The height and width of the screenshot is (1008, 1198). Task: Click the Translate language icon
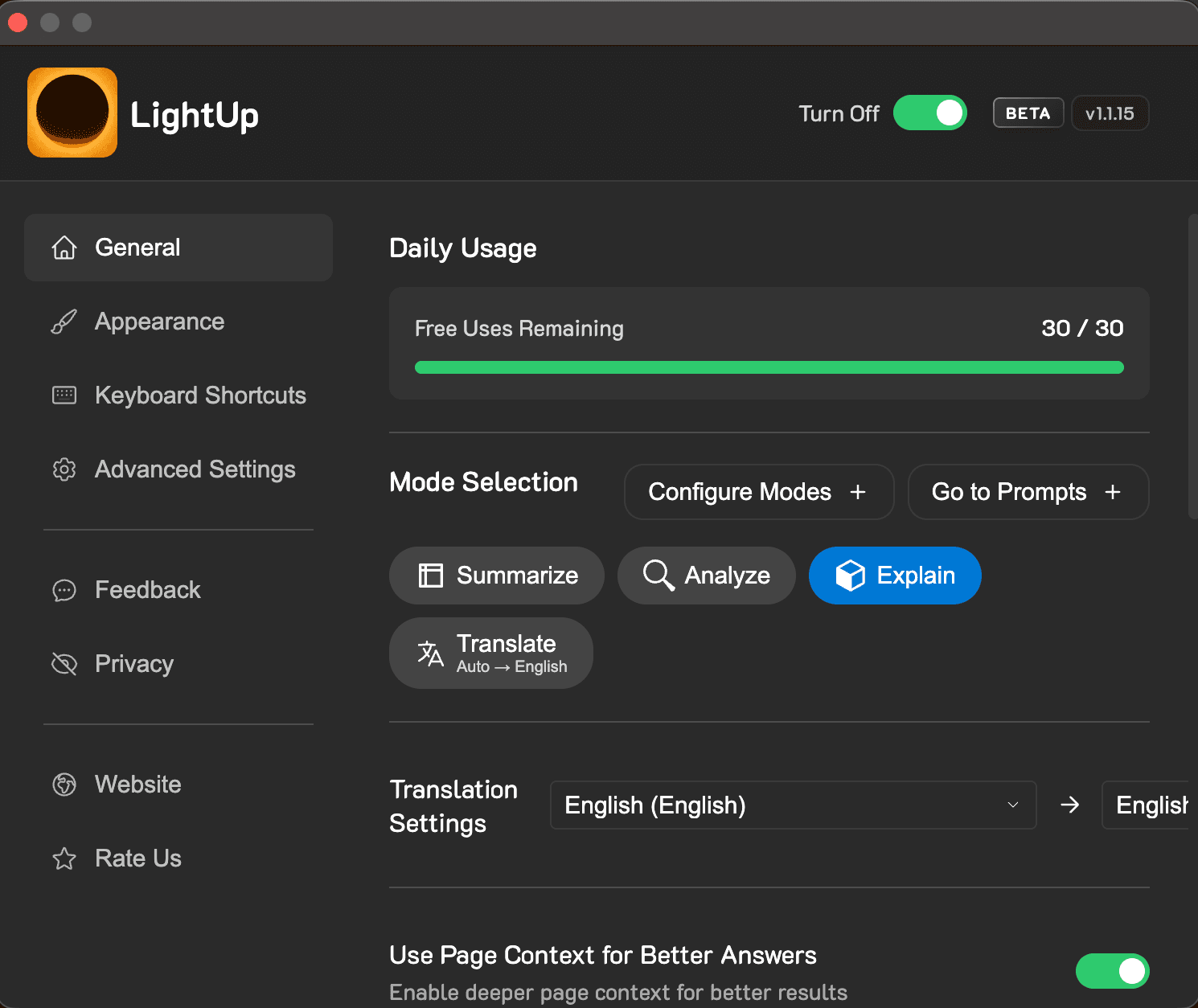click(x=430, y=653)
